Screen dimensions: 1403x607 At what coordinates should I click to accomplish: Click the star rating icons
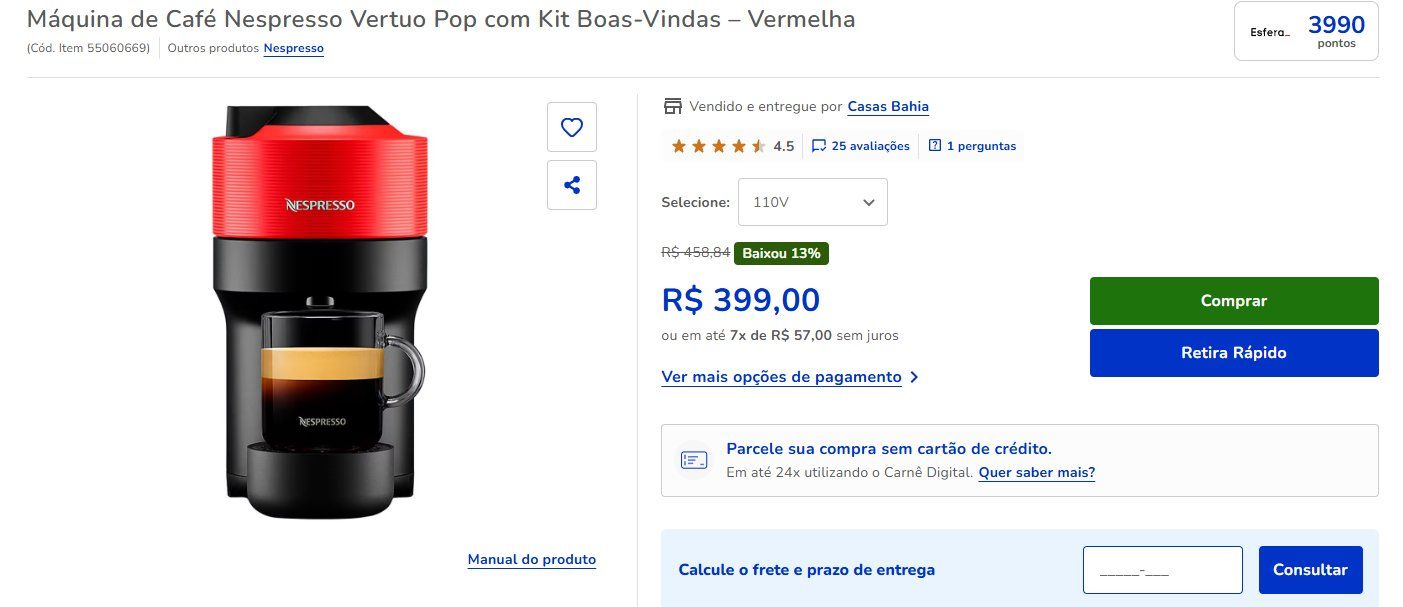click(x=719, y=146)
